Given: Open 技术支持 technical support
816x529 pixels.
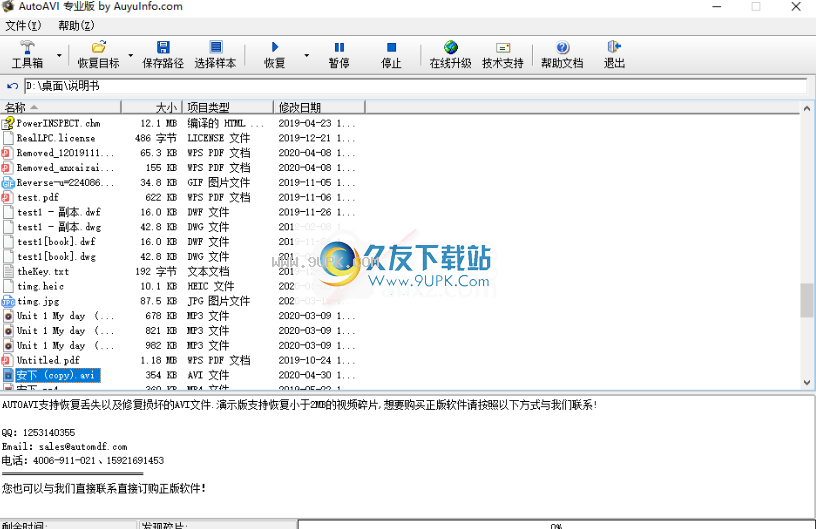Looking at the screenshot, I should 503,55.
